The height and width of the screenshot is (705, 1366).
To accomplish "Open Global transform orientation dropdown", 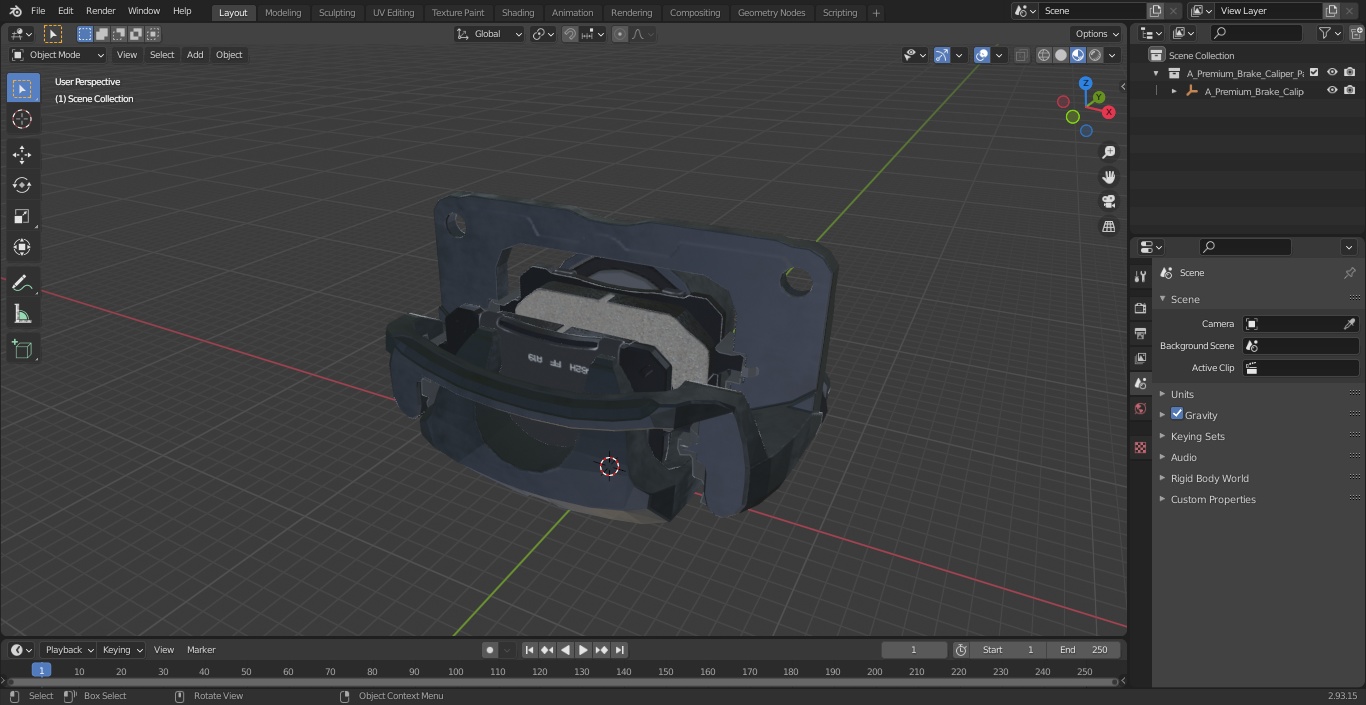I will point(490,34).
